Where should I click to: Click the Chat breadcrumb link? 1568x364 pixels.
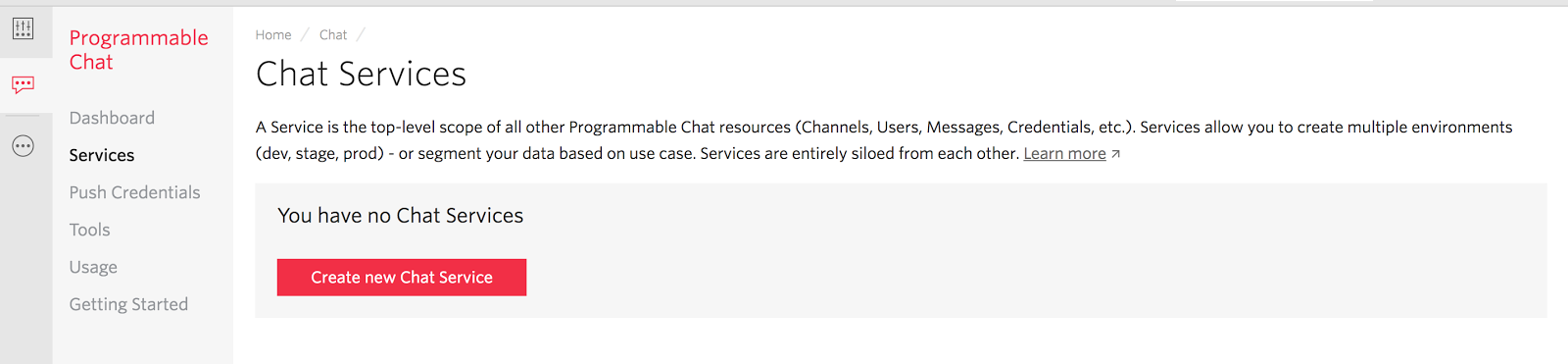(333, 34)
